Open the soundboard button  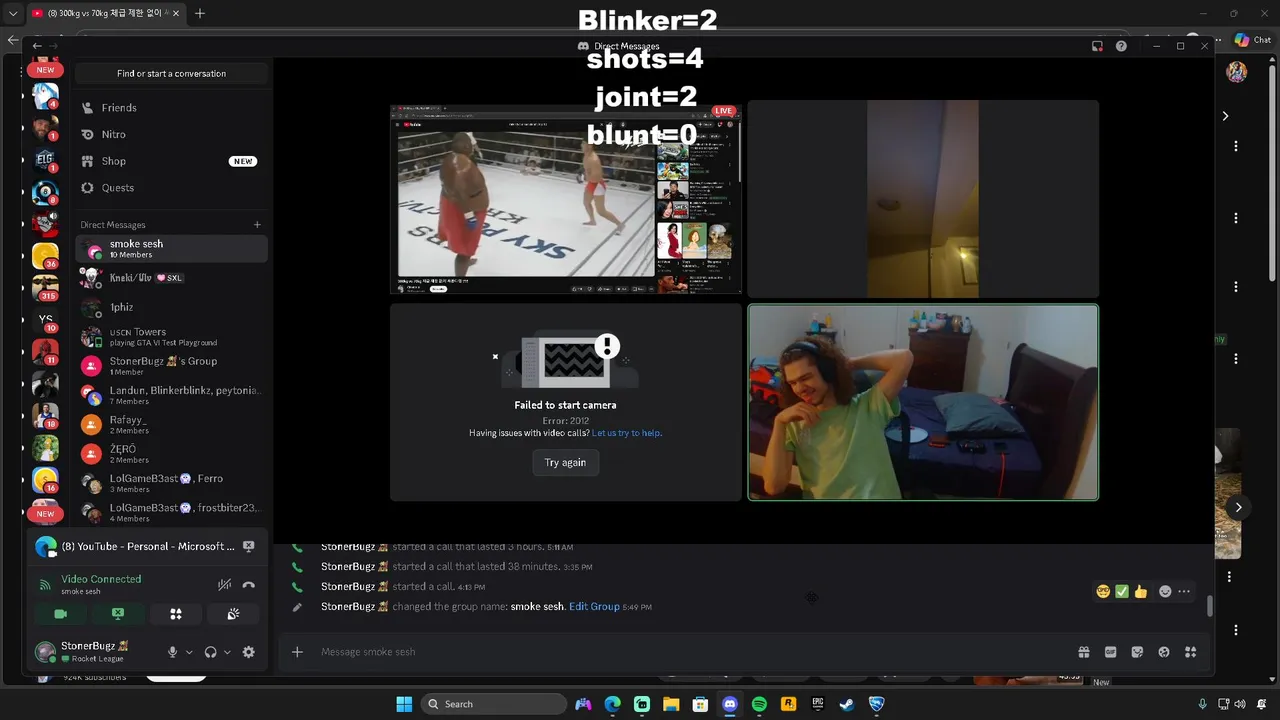pos(233,614)
